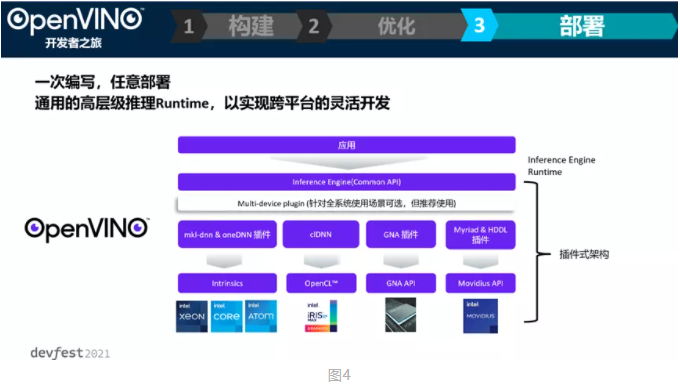
Task: Click the large OpenVINO logo beside diagram
Action: pyautogui.click(x=87, y=229)
